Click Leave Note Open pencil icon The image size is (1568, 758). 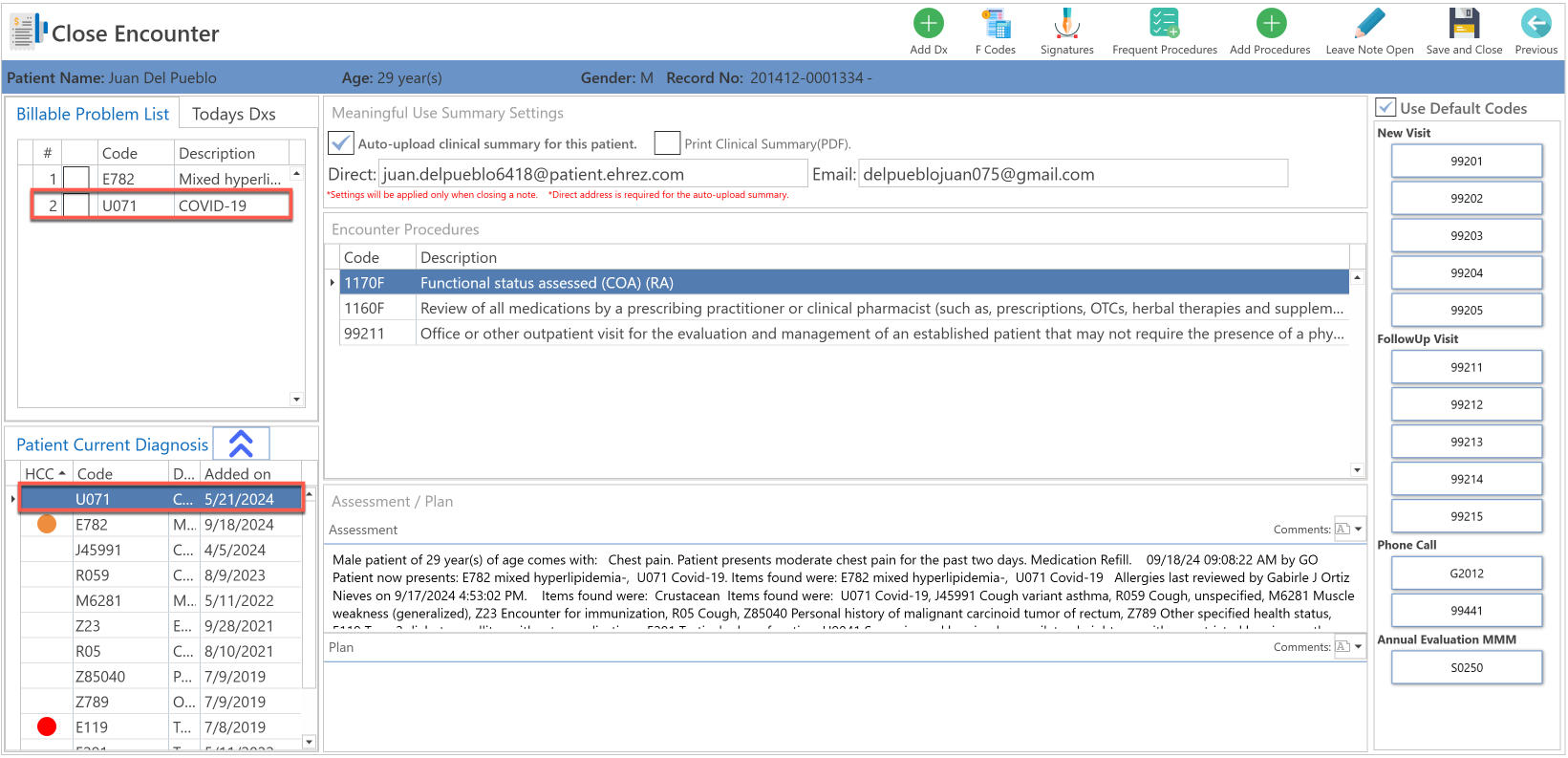point(1369,23)
